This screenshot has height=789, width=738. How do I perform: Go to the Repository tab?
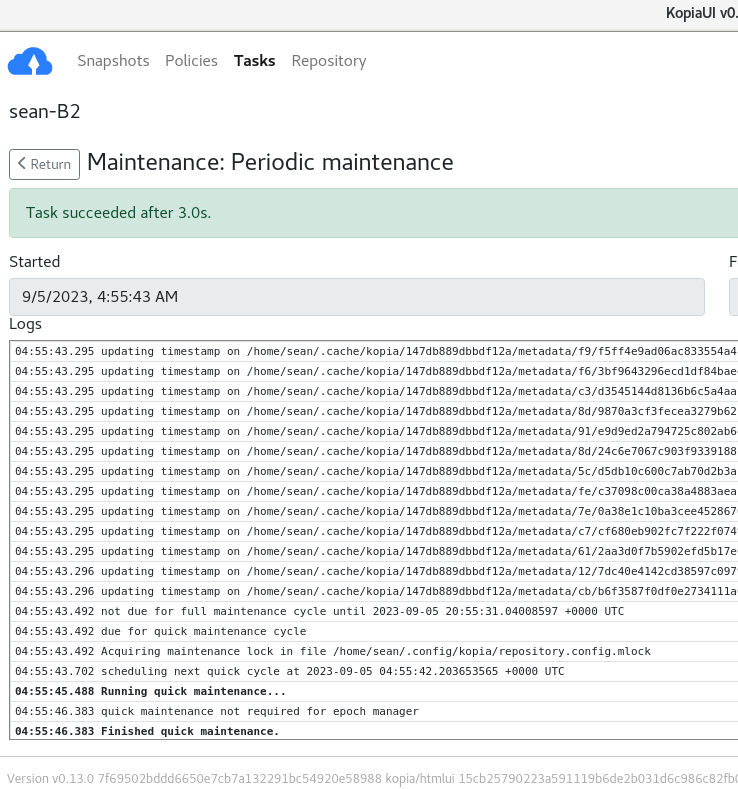(329, 61)
